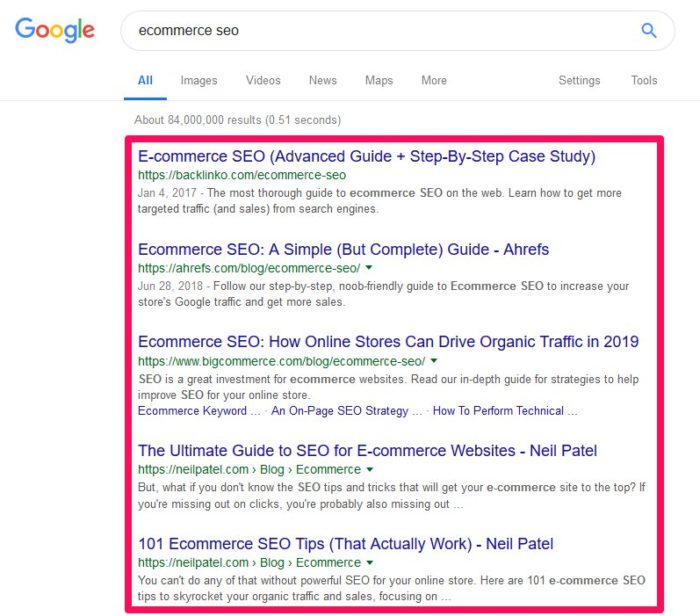Viewport: 700px width, 616px height.
Task: Open the An On-Page SEO Strategy sitelink
Action: click(346, 411)
